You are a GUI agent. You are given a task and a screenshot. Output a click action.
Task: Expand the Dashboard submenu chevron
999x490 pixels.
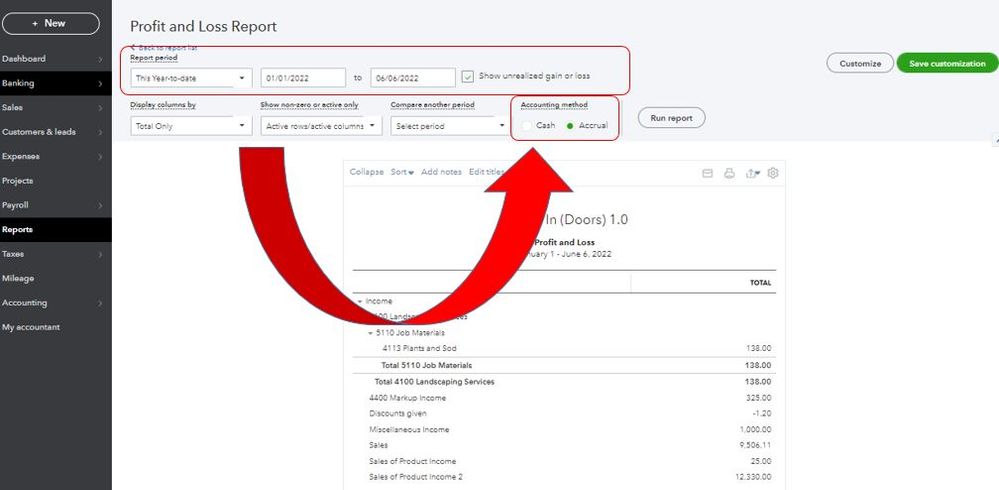click(x=100, y=59)
